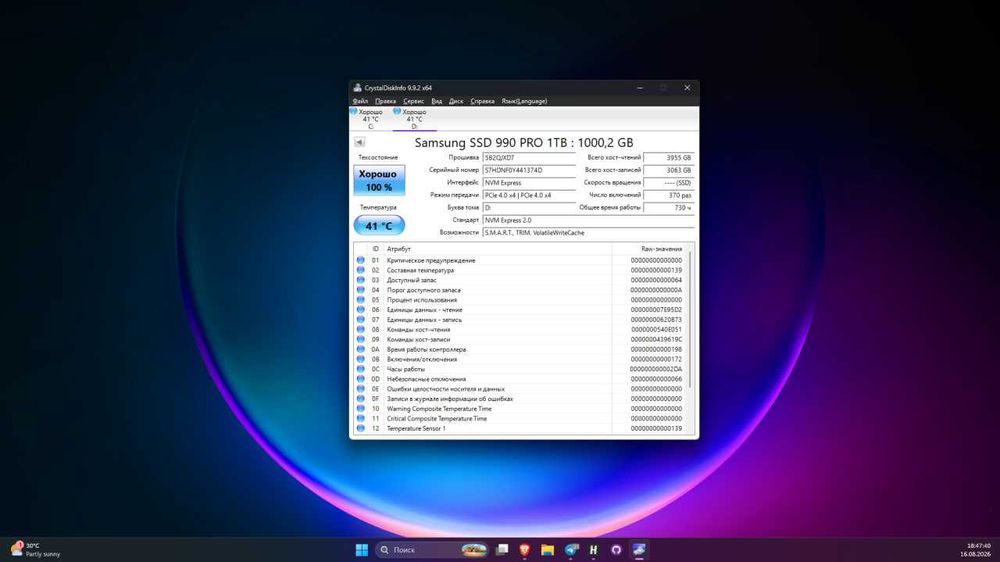The height and width of the screenshot is (562, 1000).
Task: Select Время работы контроллера attribute text
Action: (426, 349)
